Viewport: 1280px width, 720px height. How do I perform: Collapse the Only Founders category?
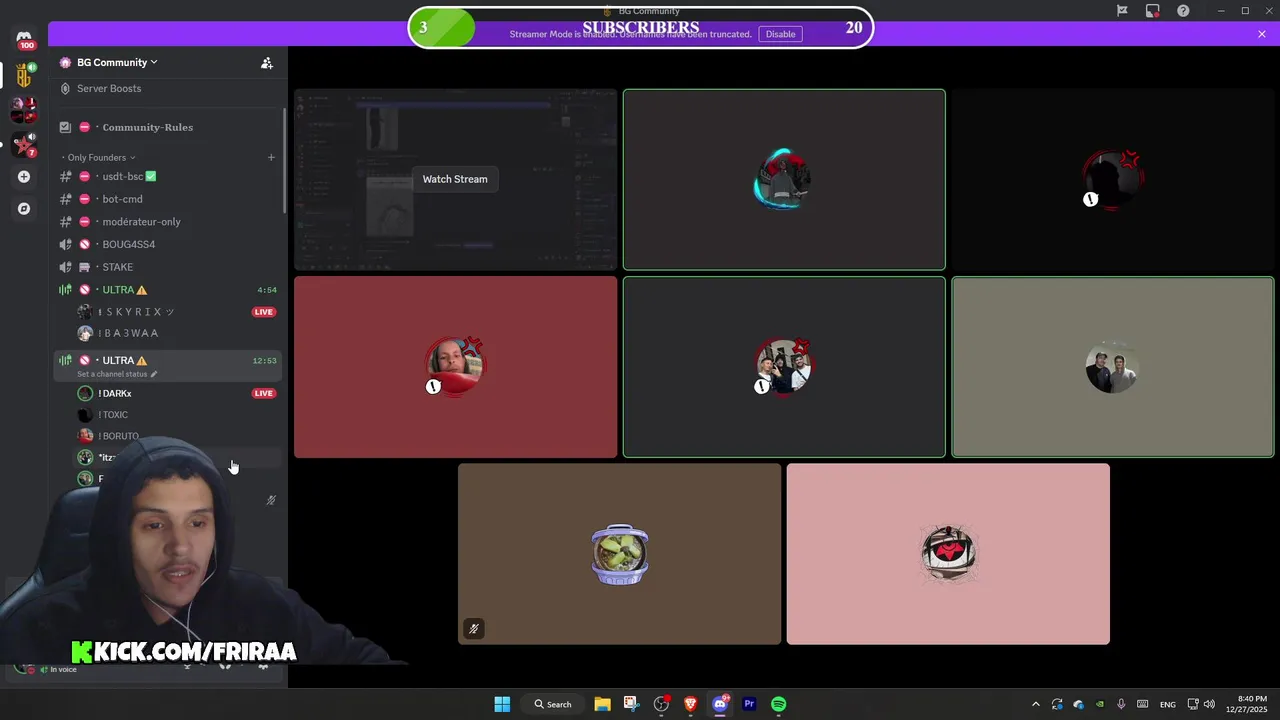(x=98, y=157)
